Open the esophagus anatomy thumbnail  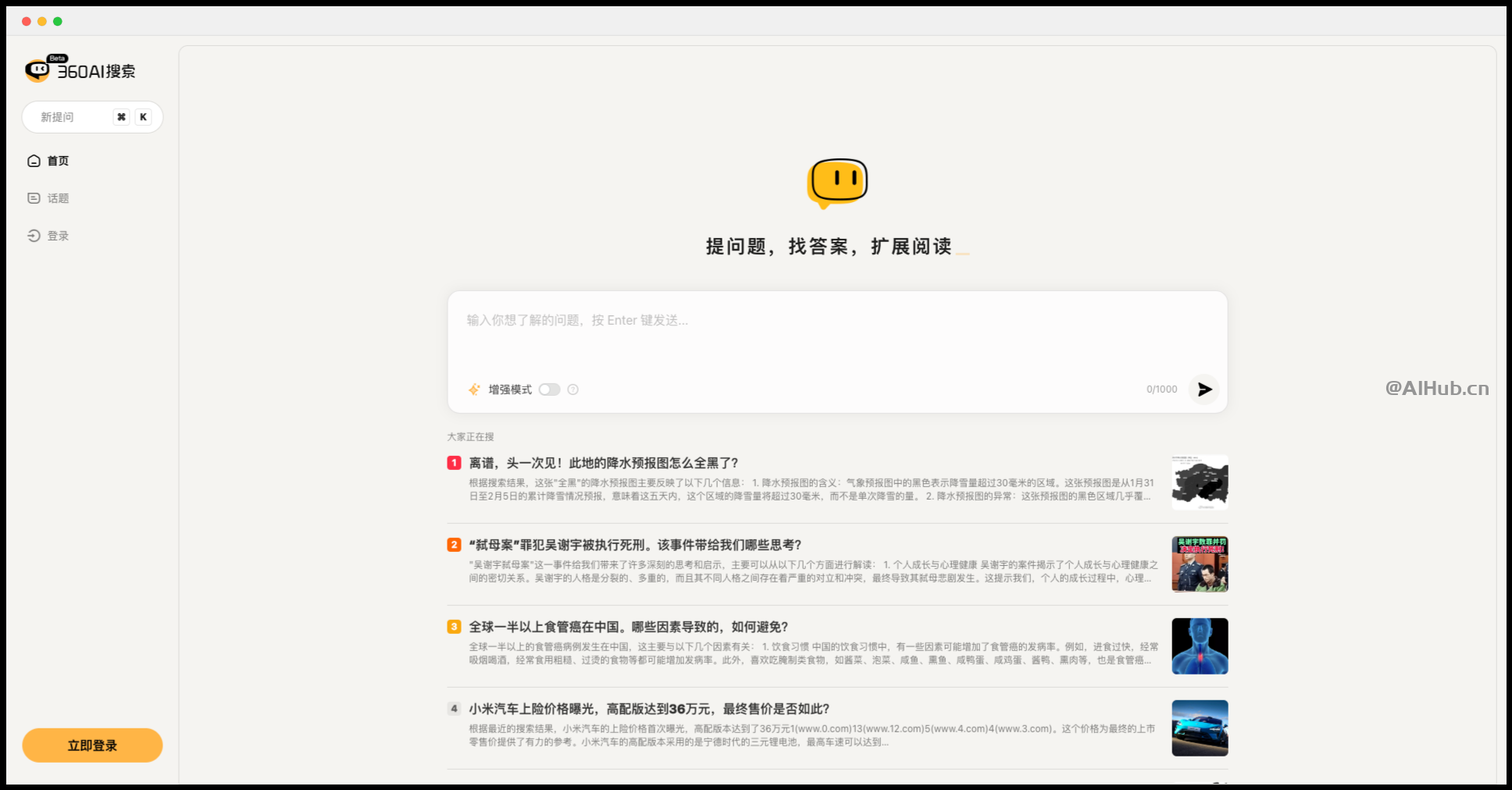(x=1200, y=646)
